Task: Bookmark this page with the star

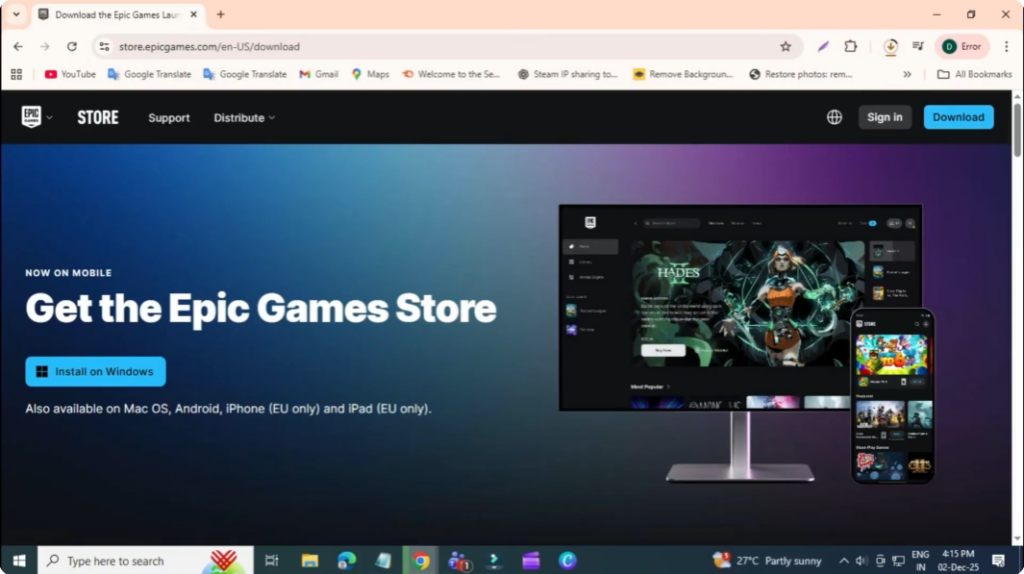Action: click(x=785, y=46)
